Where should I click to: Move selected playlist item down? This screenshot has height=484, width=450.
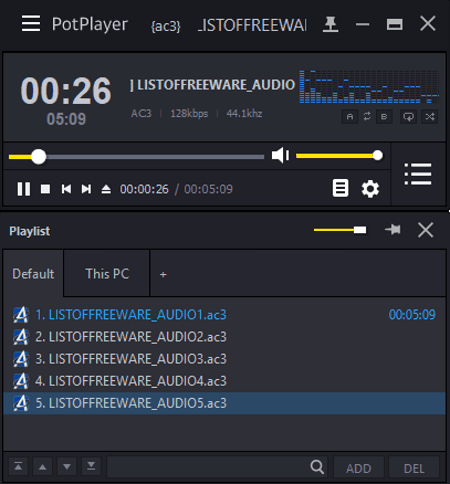point(67,466)
